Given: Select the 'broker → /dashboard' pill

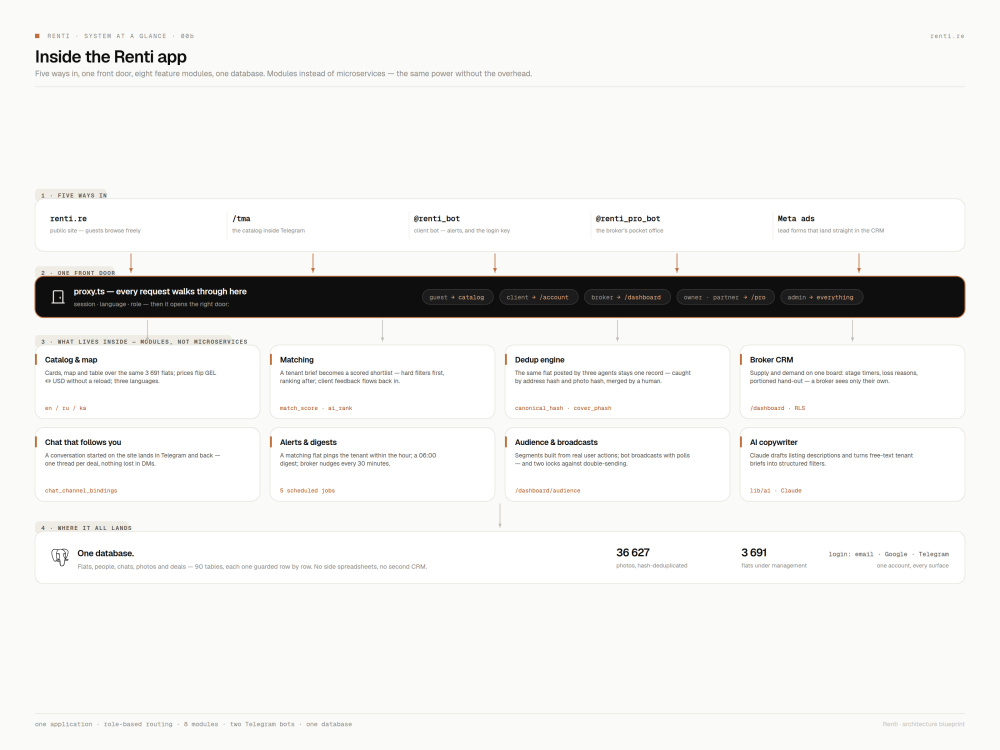Looking at the screenshot, I should point(626,297).
